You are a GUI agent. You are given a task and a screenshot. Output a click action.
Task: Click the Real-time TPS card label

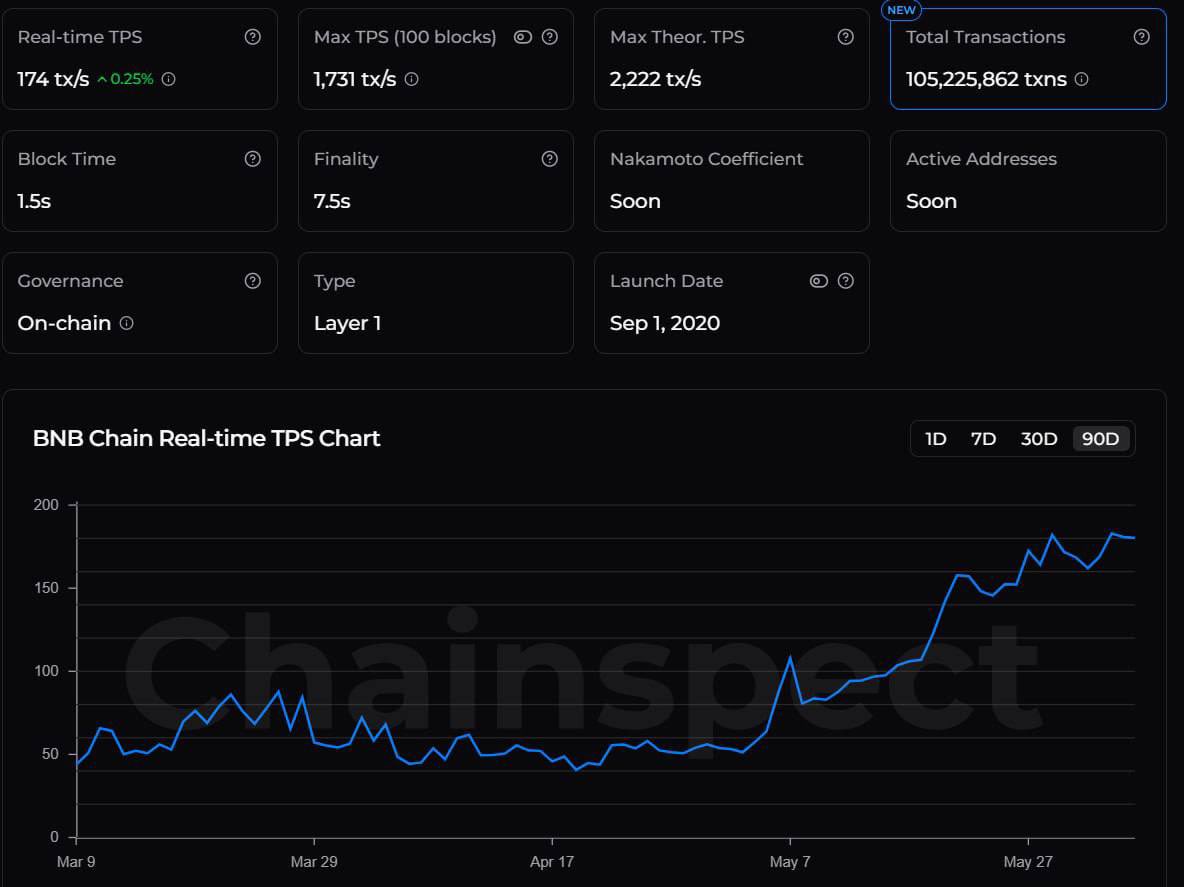coord(80,37)
